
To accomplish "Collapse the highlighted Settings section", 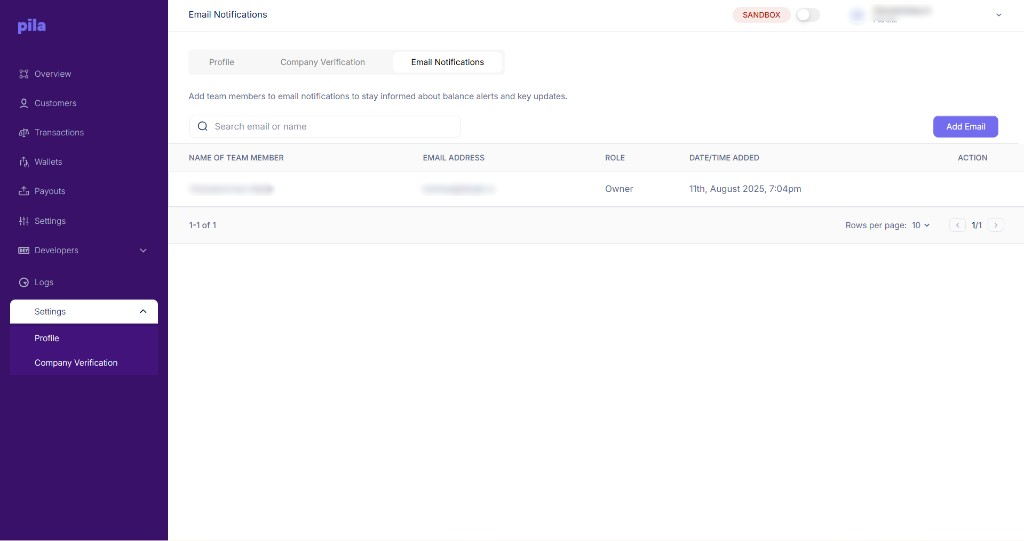I will (x=84, y=312).
